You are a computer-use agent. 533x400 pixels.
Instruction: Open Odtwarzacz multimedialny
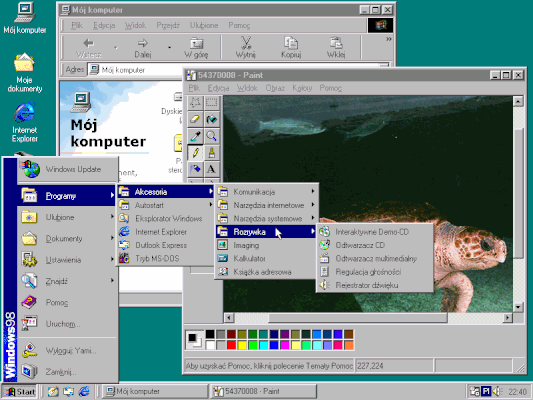(x=375, y=258)
